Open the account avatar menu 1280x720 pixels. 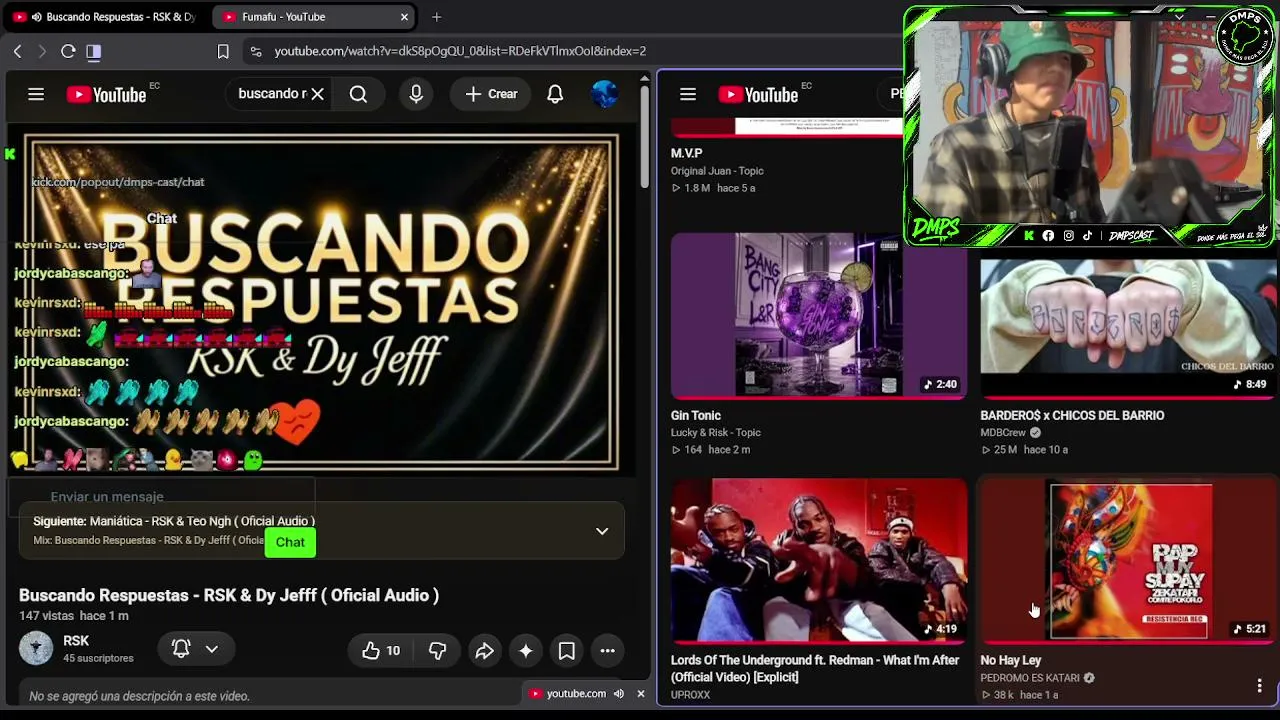coord(605,94)
